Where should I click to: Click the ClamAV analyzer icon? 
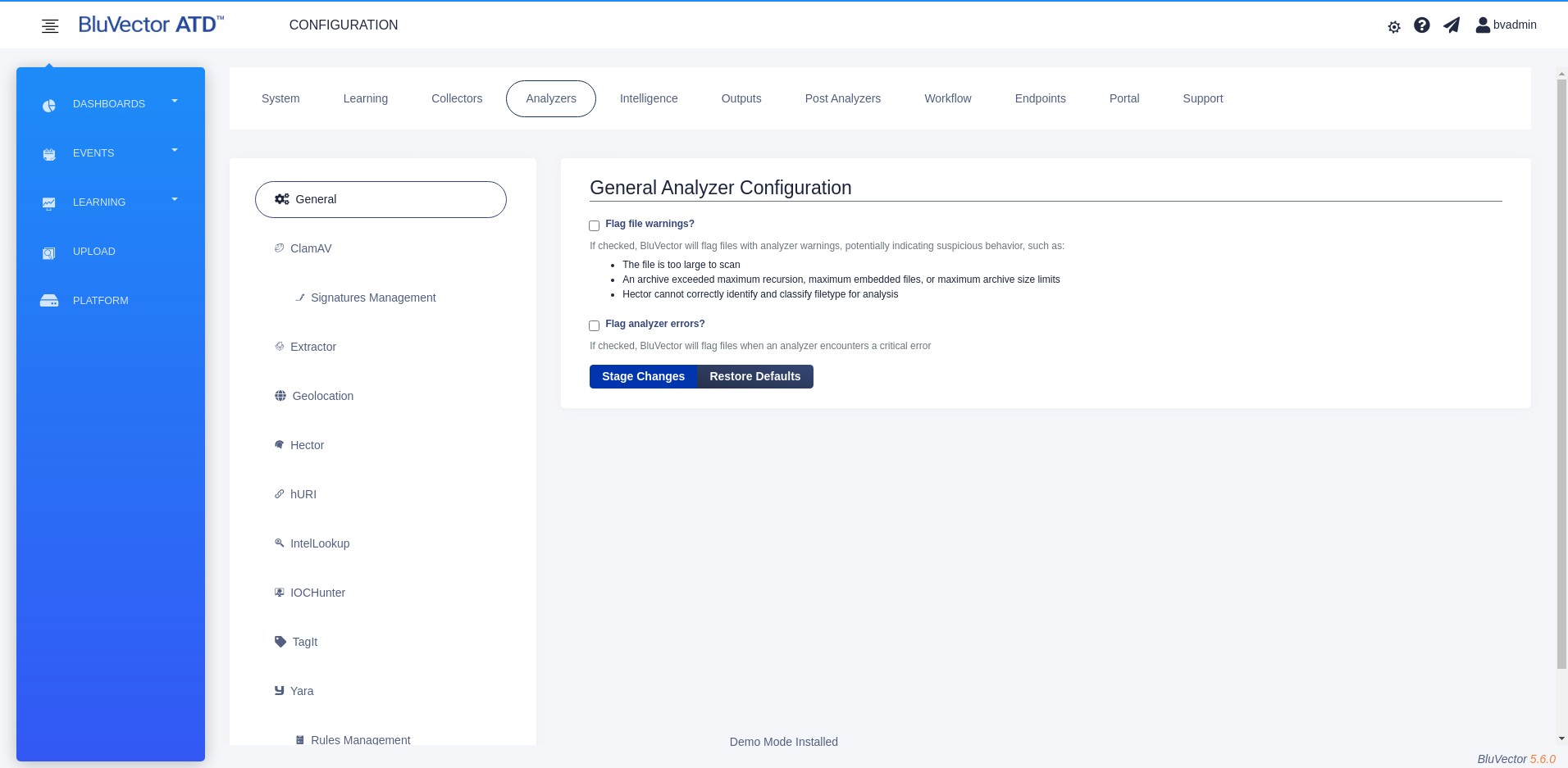279,248
